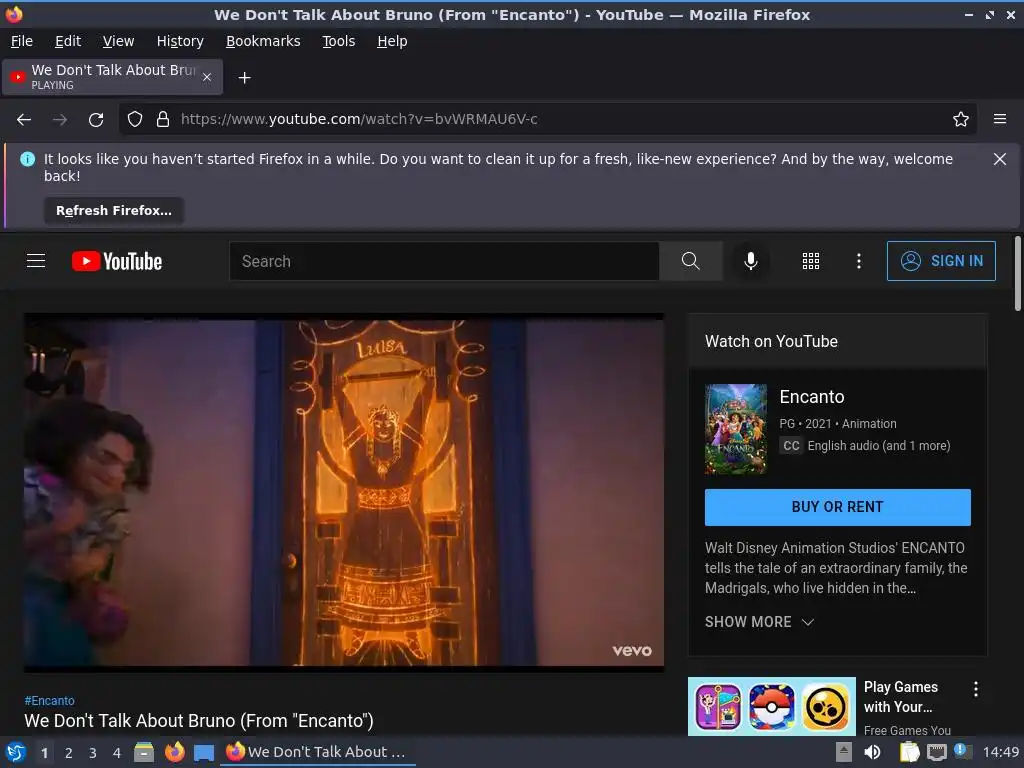The width and height of the screenshot is (1024, 768).
Task: Click the SIGN IN button
Action: point(941,261)
